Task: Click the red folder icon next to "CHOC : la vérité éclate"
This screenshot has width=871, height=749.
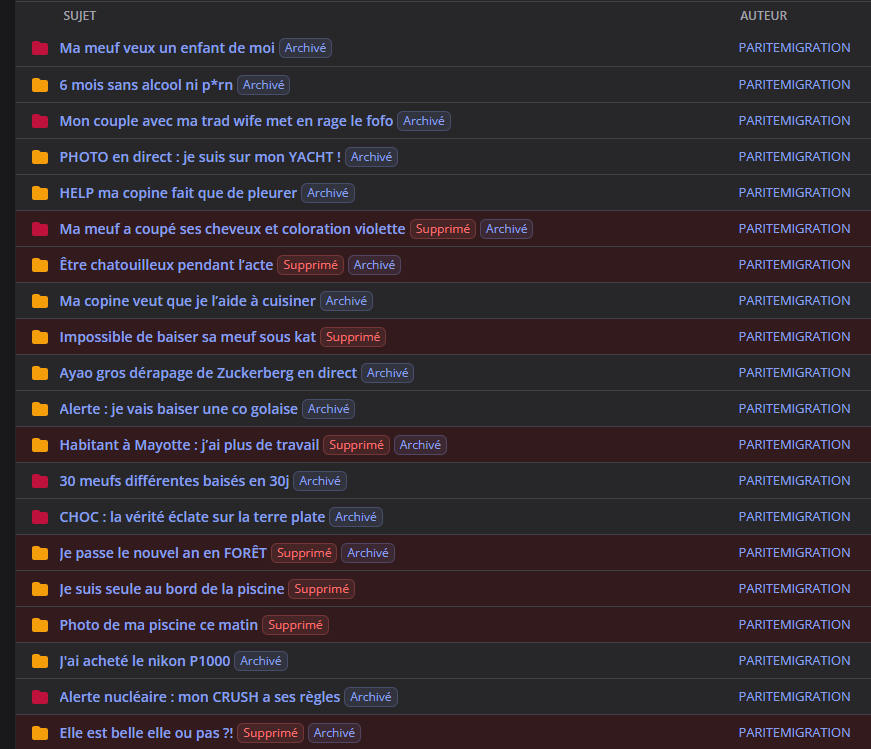Action: coord(40,517)
